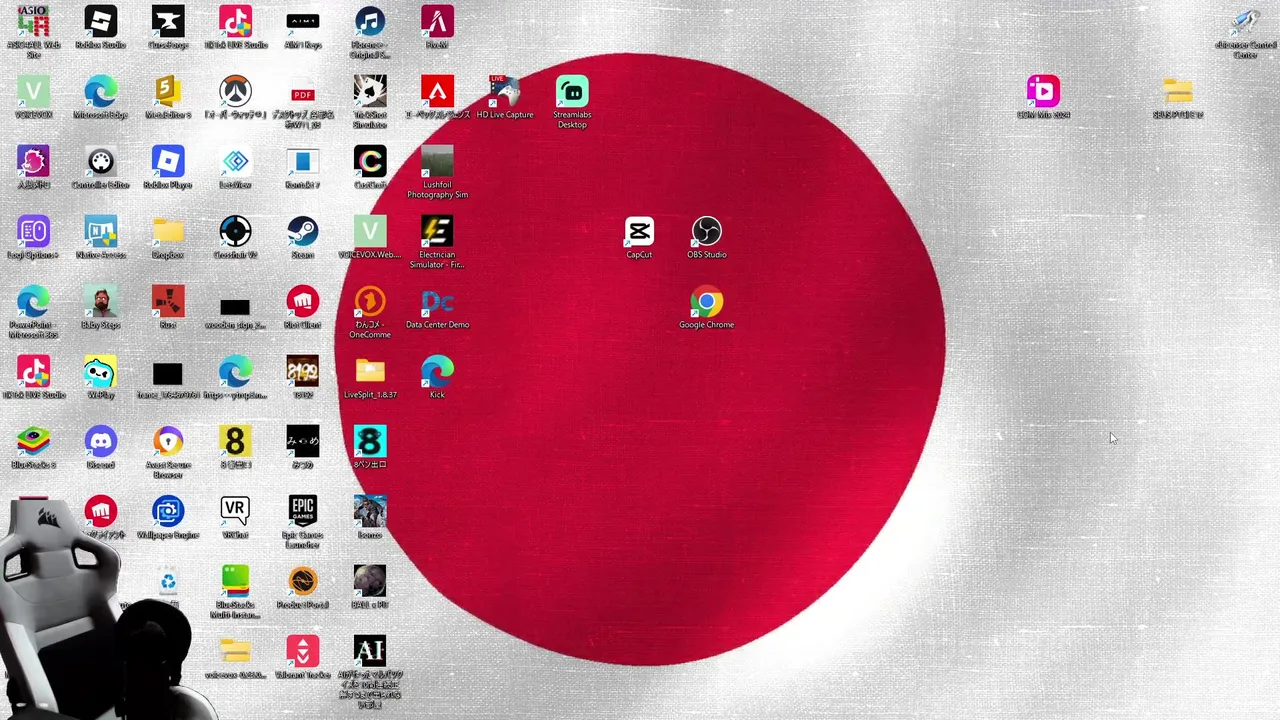This screenshot has width=1280, height=720.
Task: Select the black AI game icon
Action: 370,652
